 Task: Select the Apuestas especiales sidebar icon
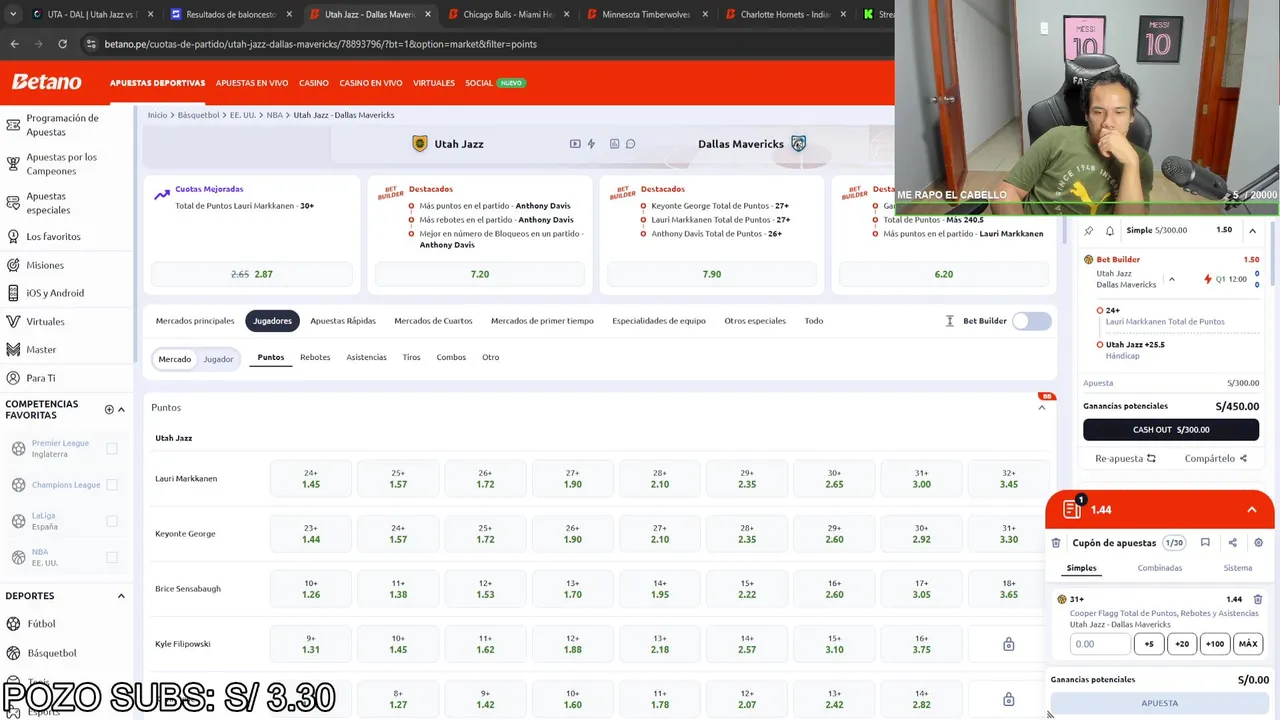(13, 203)
